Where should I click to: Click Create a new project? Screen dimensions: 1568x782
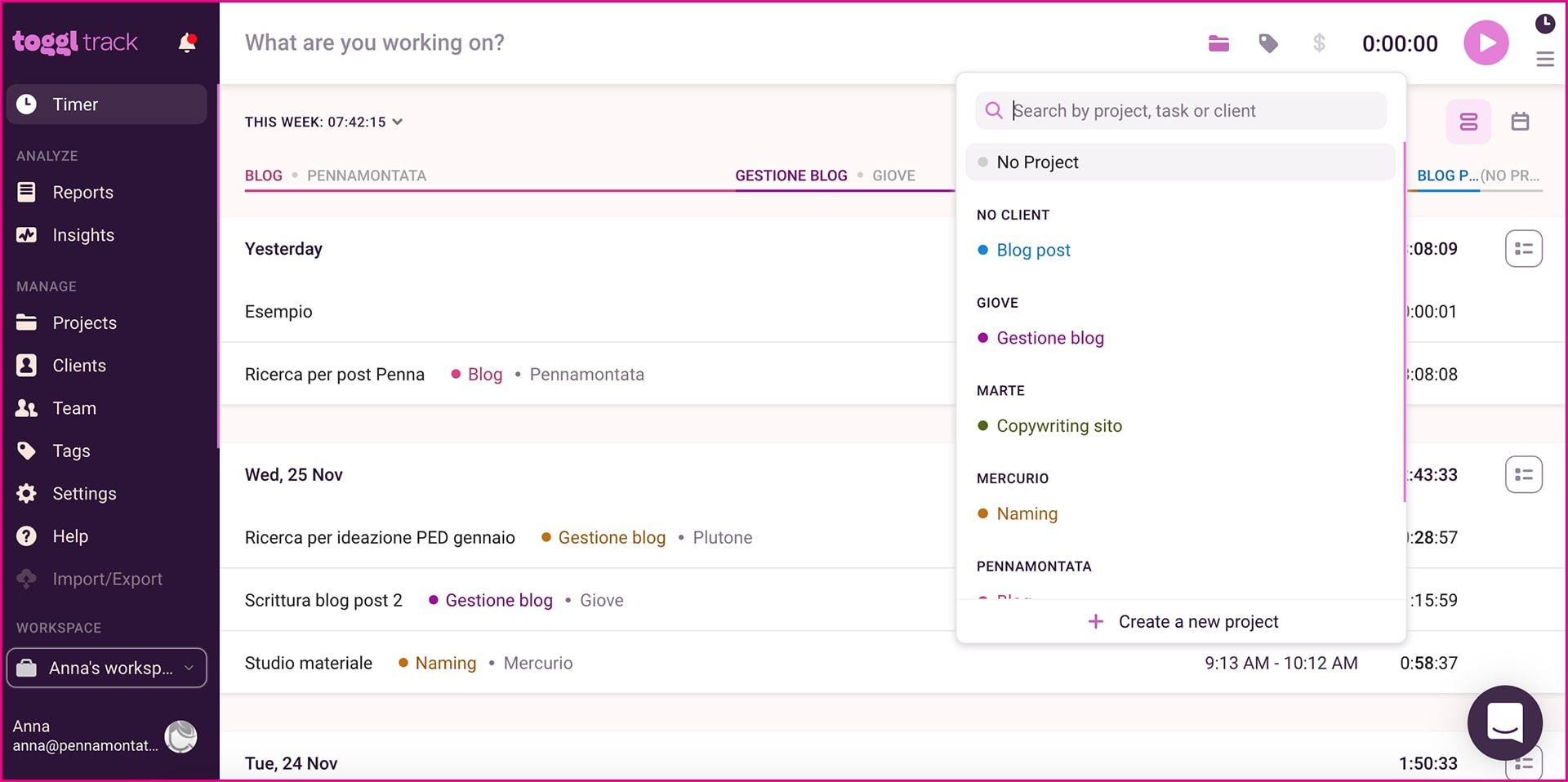pyautogui.click(x=1183, y=622)
